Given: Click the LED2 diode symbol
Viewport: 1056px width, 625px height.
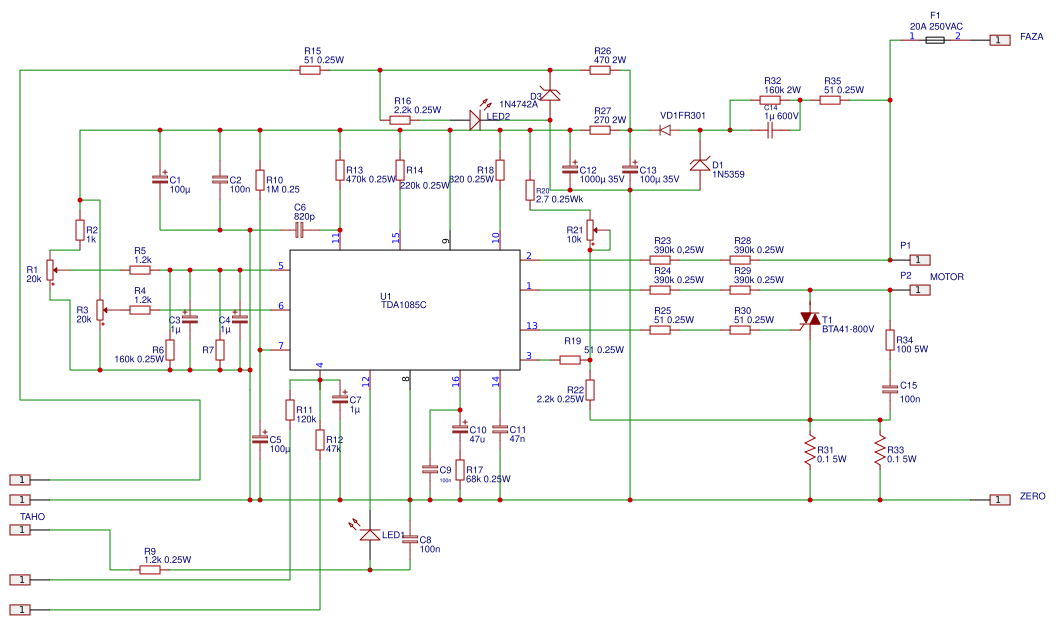Looking at the screenshot, I should pyautogui.click(x=475, y=121).
